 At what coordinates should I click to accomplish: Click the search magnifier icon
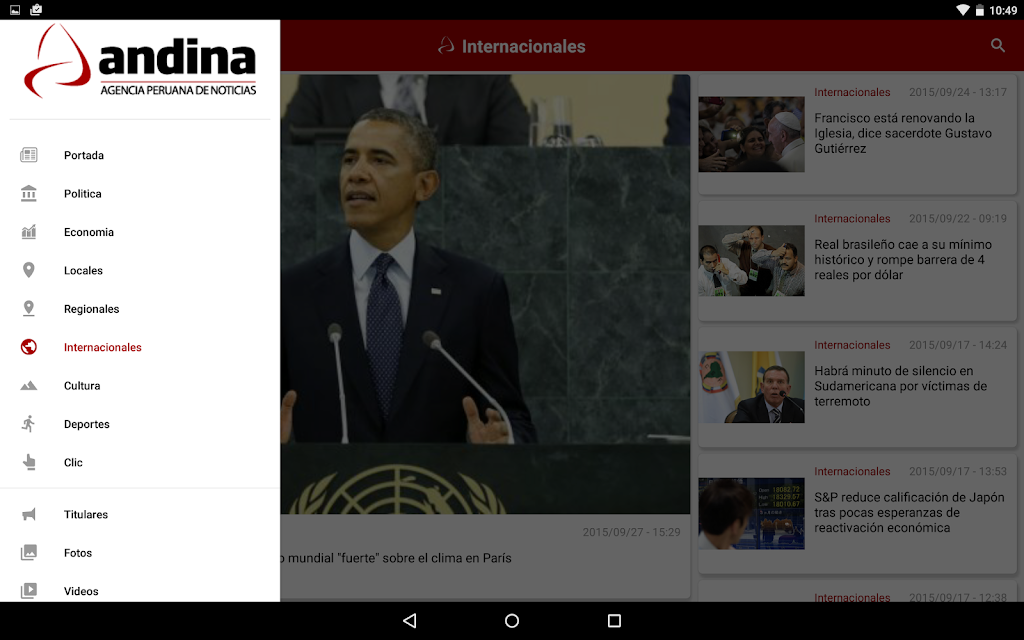(997, 45)
